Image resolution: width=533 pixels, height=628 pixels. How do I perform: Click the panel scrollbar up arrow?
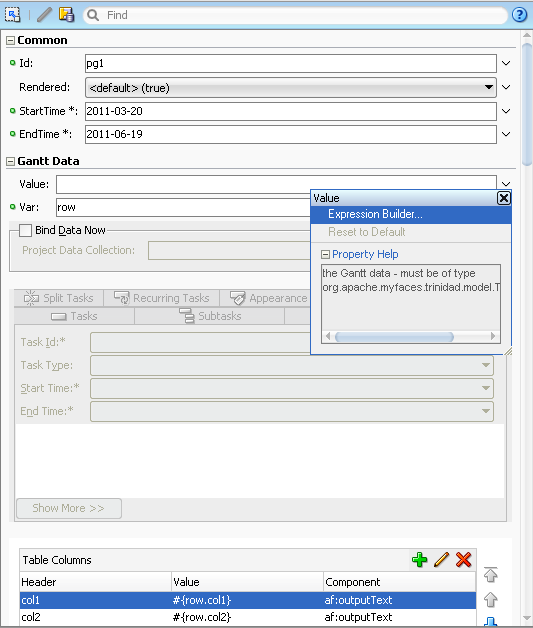pyautogui.click(x=527, y=35)
